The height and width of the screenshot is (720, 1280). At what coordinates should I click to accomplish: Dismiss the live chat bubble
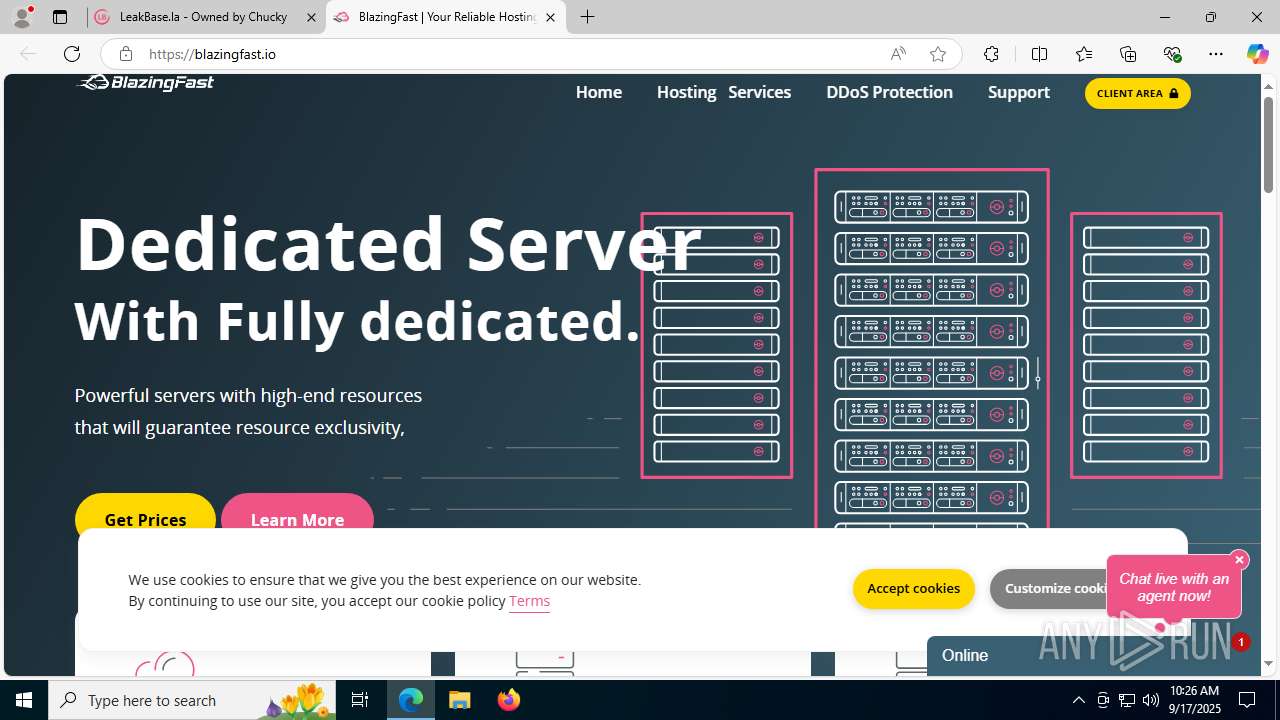[x=1239, y=560]
